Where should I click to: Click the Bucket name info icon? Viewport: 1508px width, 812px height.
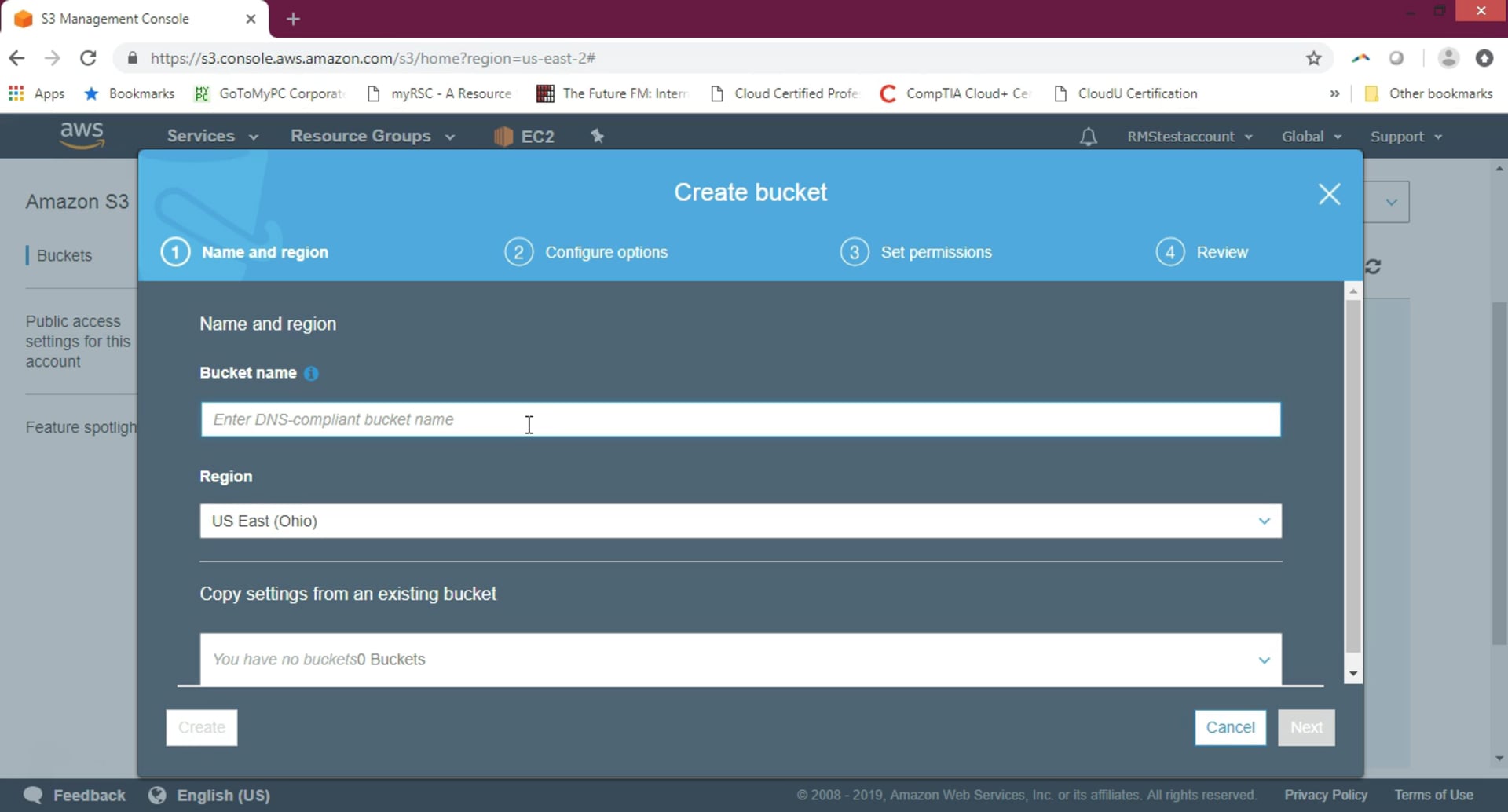point(311,374)
